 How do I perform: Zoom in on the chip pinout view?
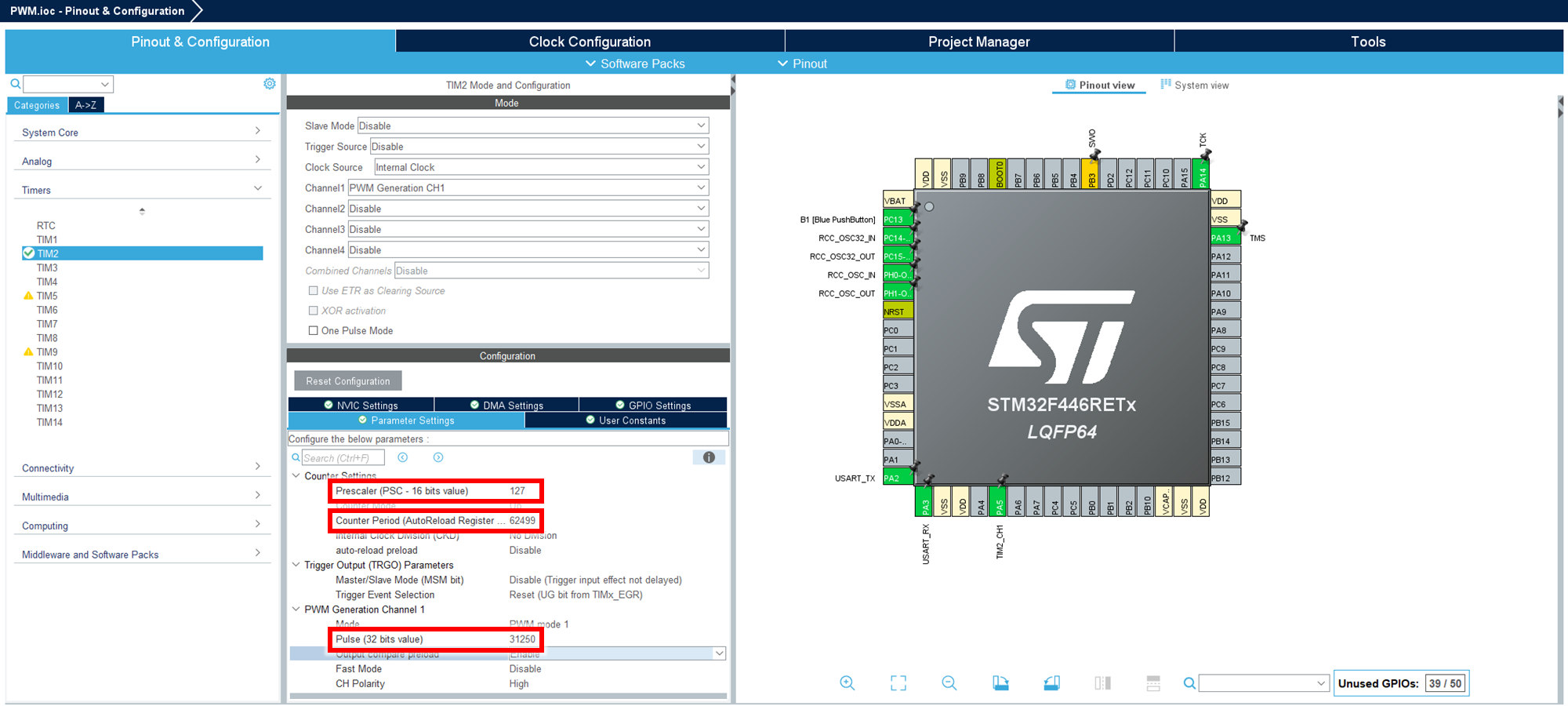click(847, 683)
